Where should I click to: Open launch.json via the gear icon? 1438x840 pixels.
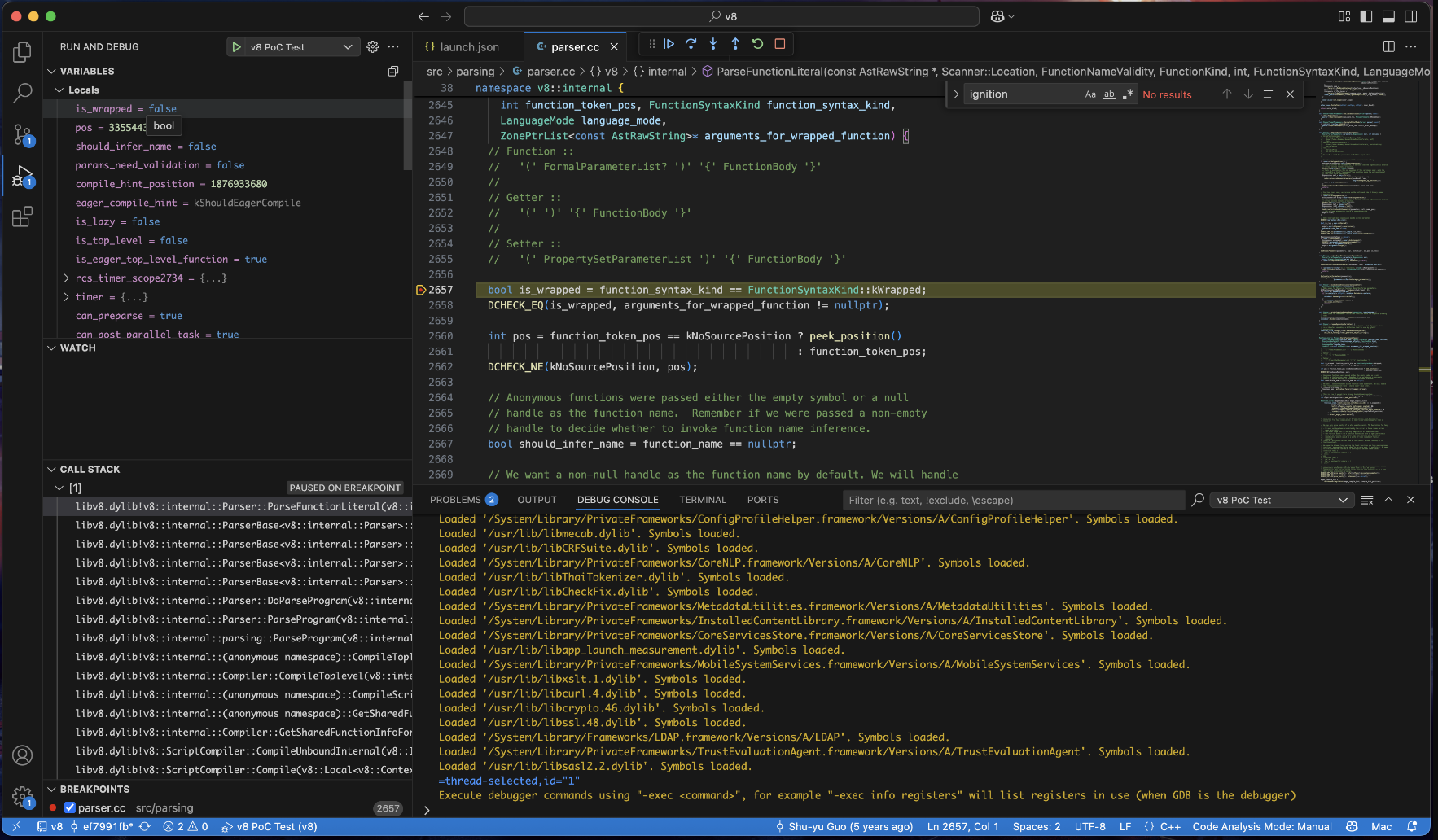click(372, 47)
